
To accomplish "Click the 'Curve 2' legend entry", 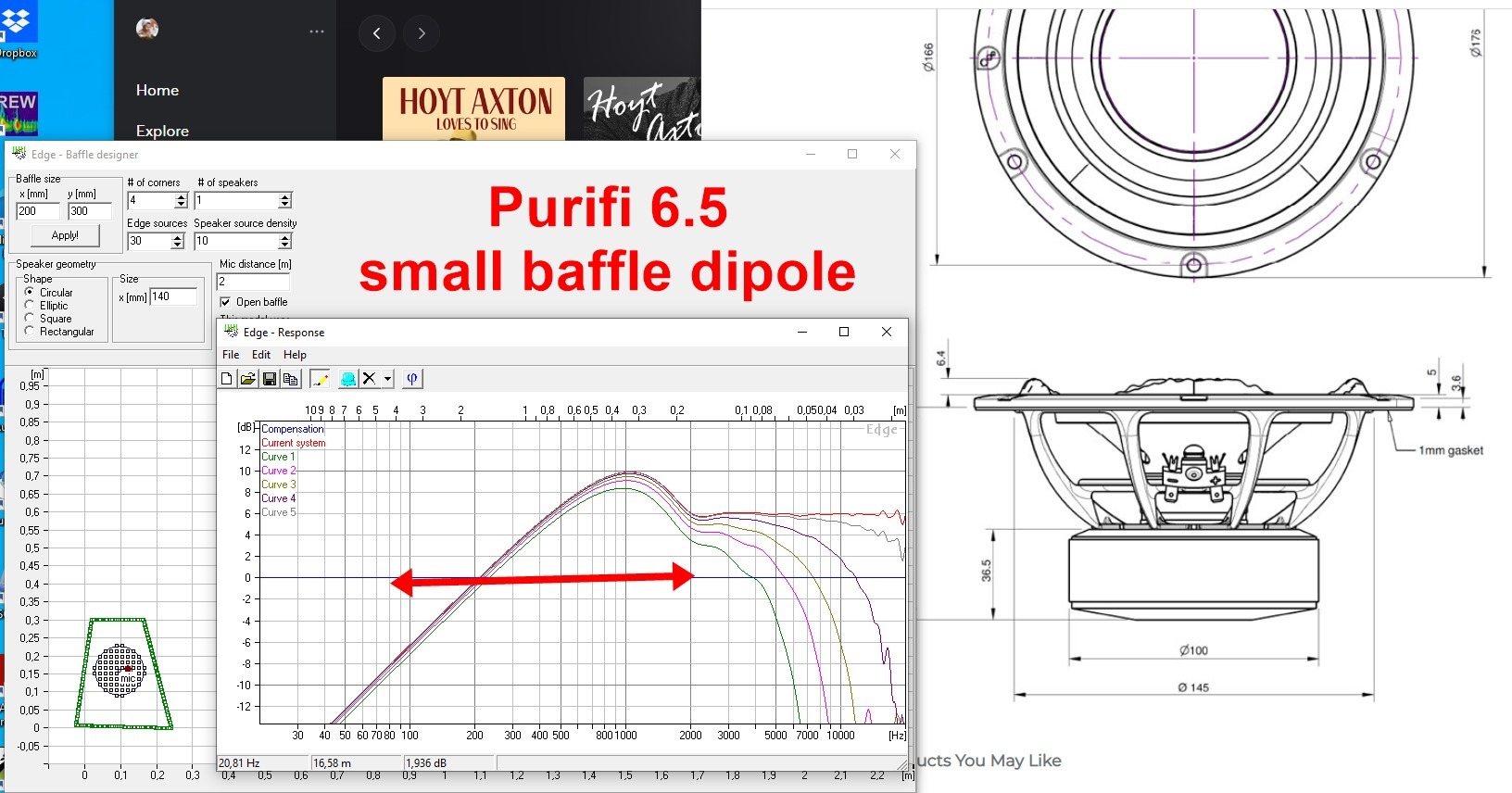I will point(278,471).
